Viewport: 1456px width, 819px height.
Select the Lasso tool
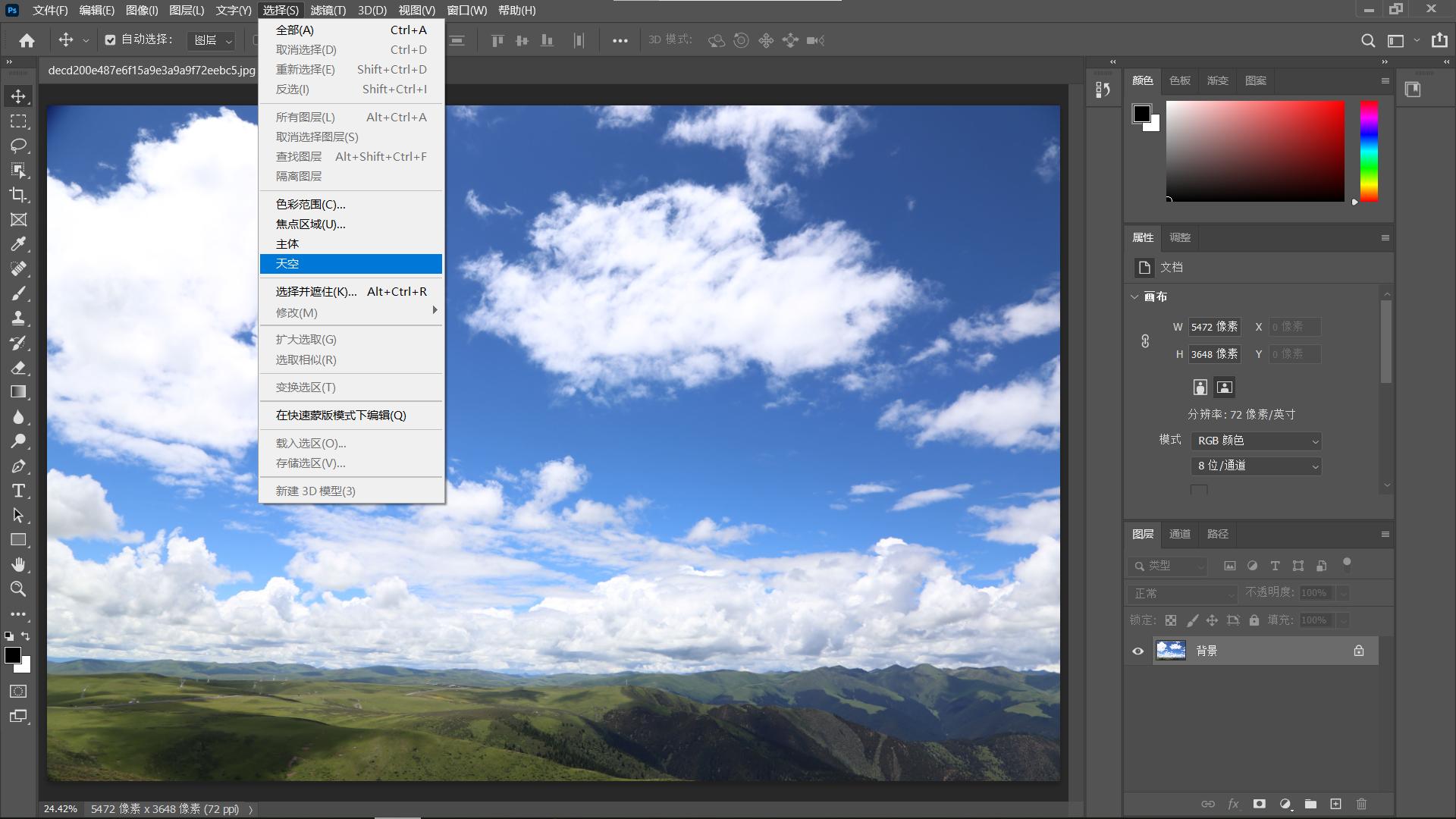[19, 146]
